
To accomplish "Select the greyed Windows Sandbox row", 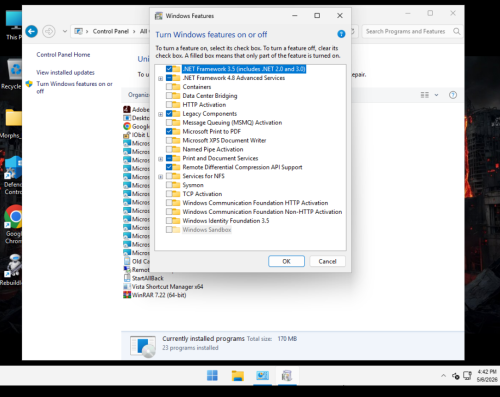I will [207, 230].
